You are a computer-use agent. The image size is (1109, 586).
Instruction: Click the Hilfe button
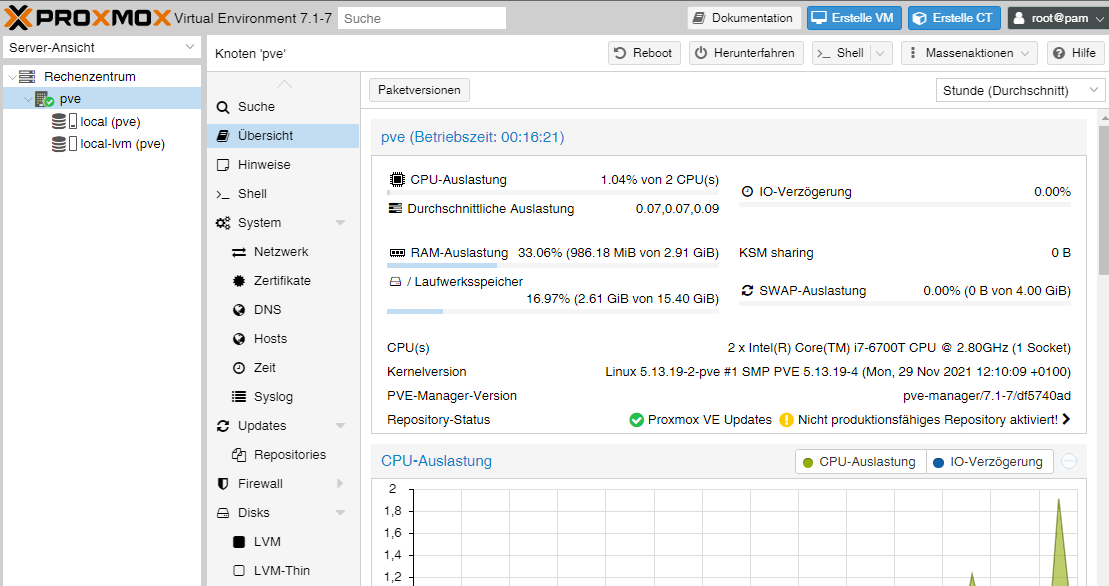(1075, 53)
